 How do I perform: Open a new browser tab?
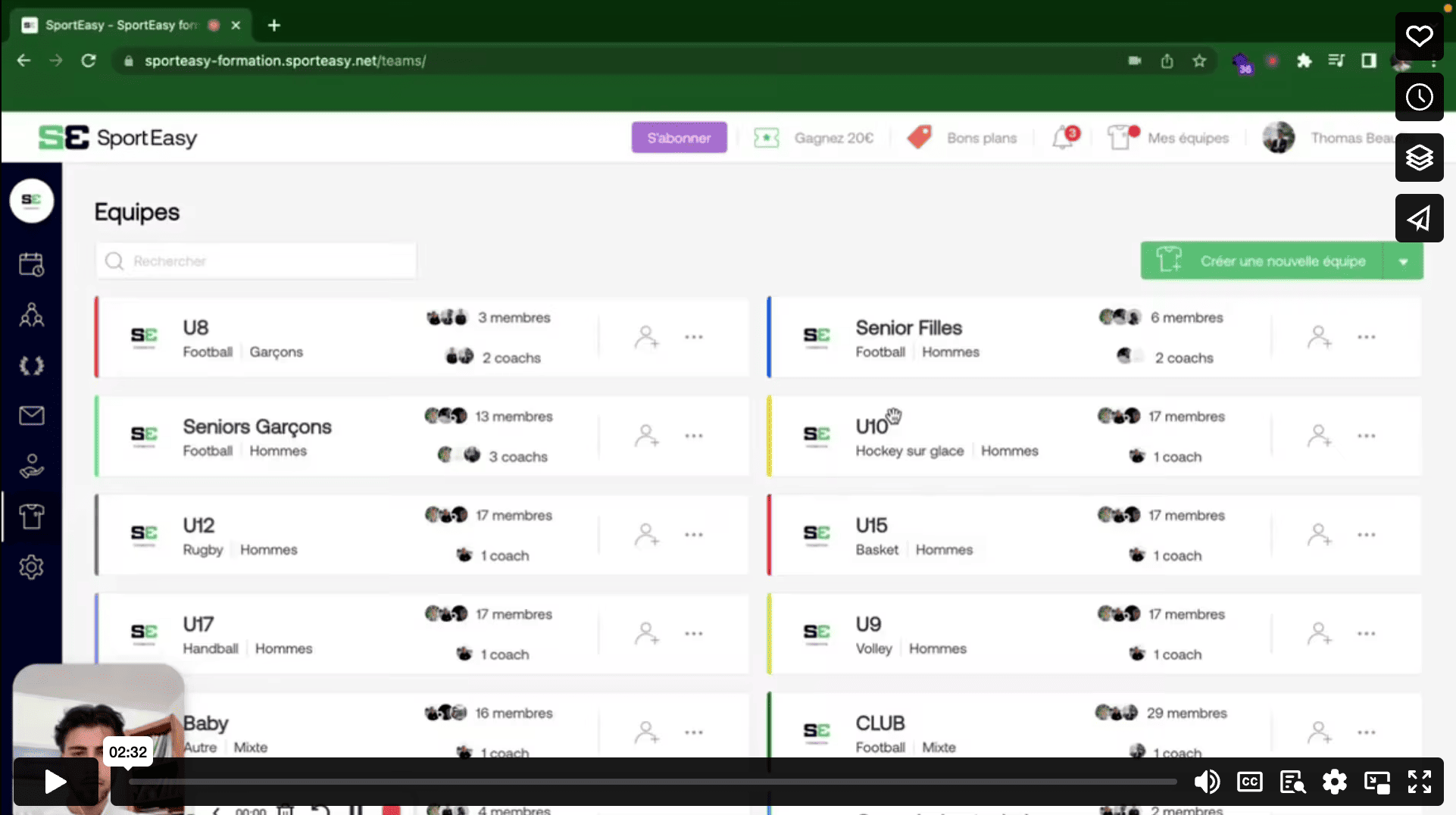coord(274,25)
